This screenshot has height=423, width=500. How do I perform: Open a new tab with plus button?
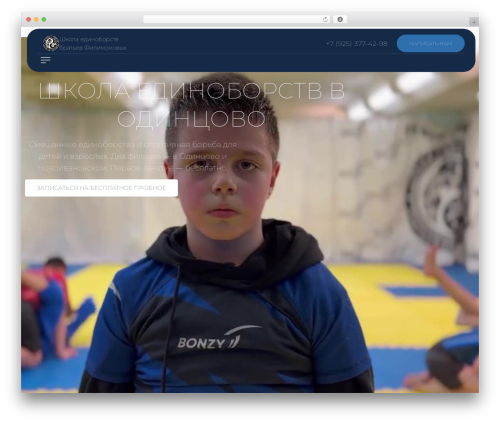(x=474, y=22)
